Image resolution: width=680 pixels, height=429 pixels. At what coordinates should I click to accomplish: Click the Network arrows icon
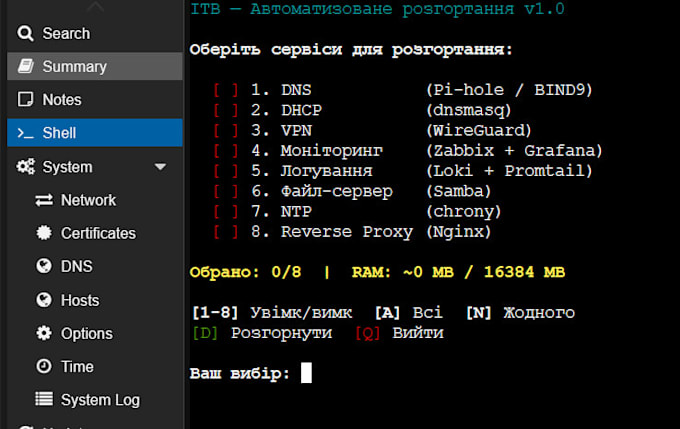(44, 200)
